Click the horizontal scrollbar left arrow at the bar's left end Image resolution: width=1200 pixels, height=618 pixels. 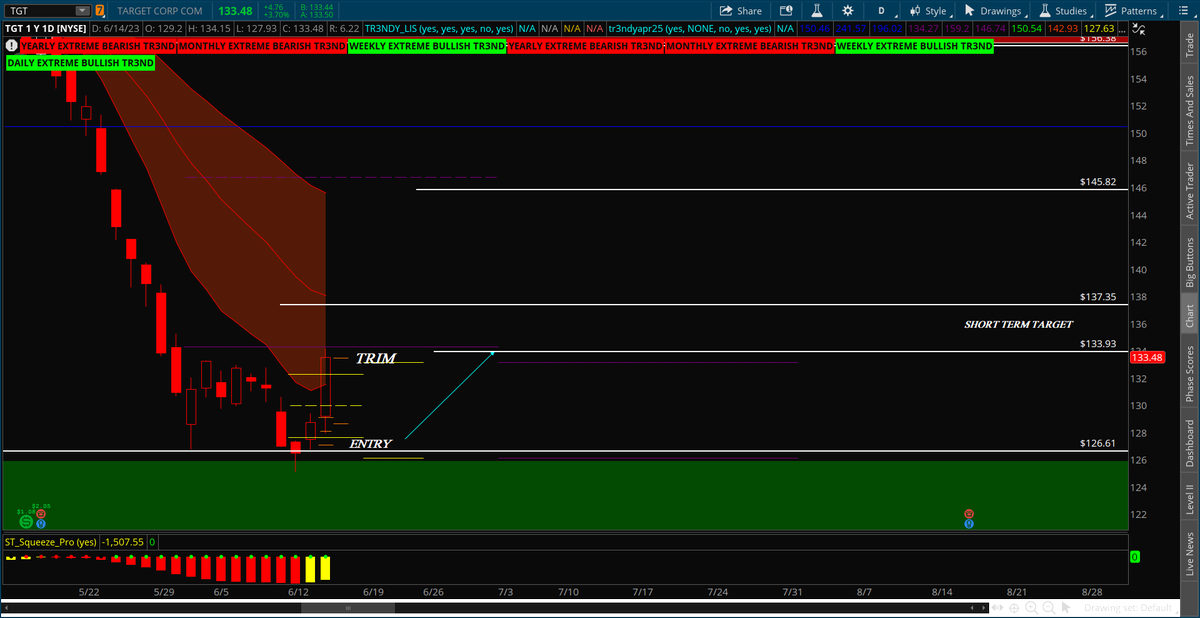tap(6, 607)
